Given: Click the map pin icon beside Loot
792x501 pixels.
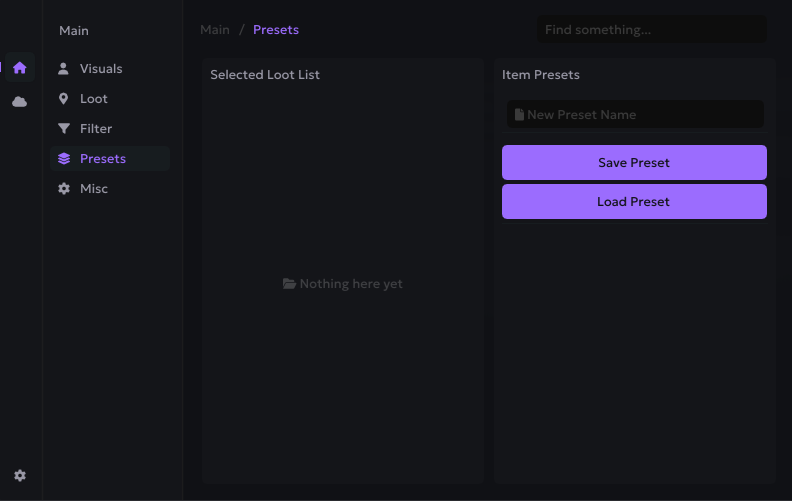Looking at the screenshot, I should coord(64,99).
